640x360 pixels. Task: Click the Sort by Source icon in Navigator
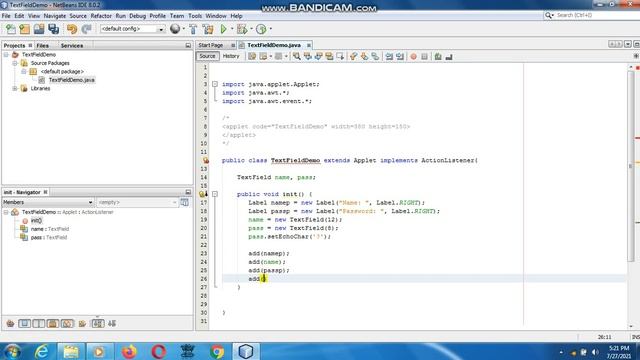click(x=112, y=323)
